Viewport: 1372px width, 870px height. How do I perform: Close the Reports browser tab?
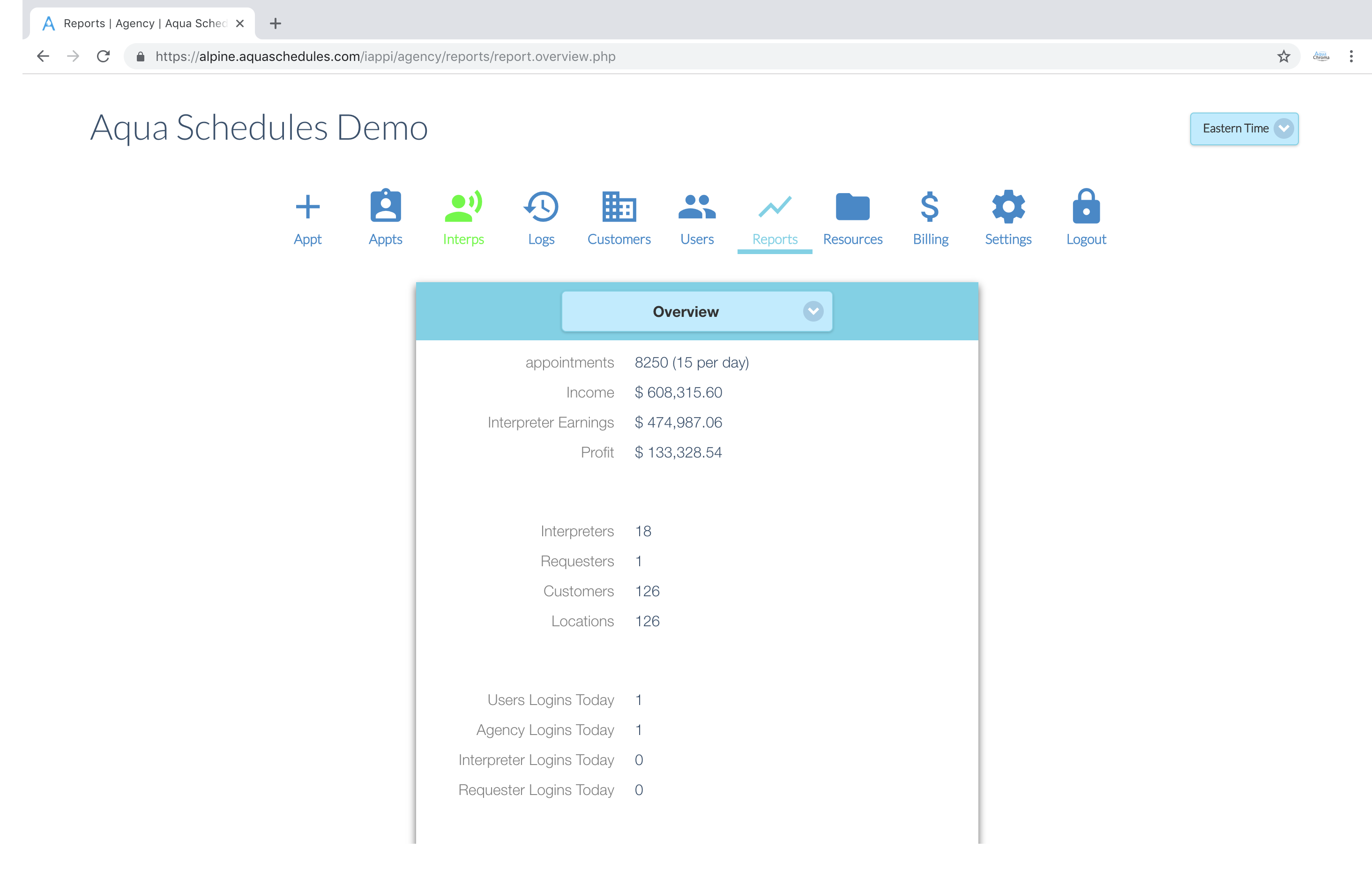point(240,23)
